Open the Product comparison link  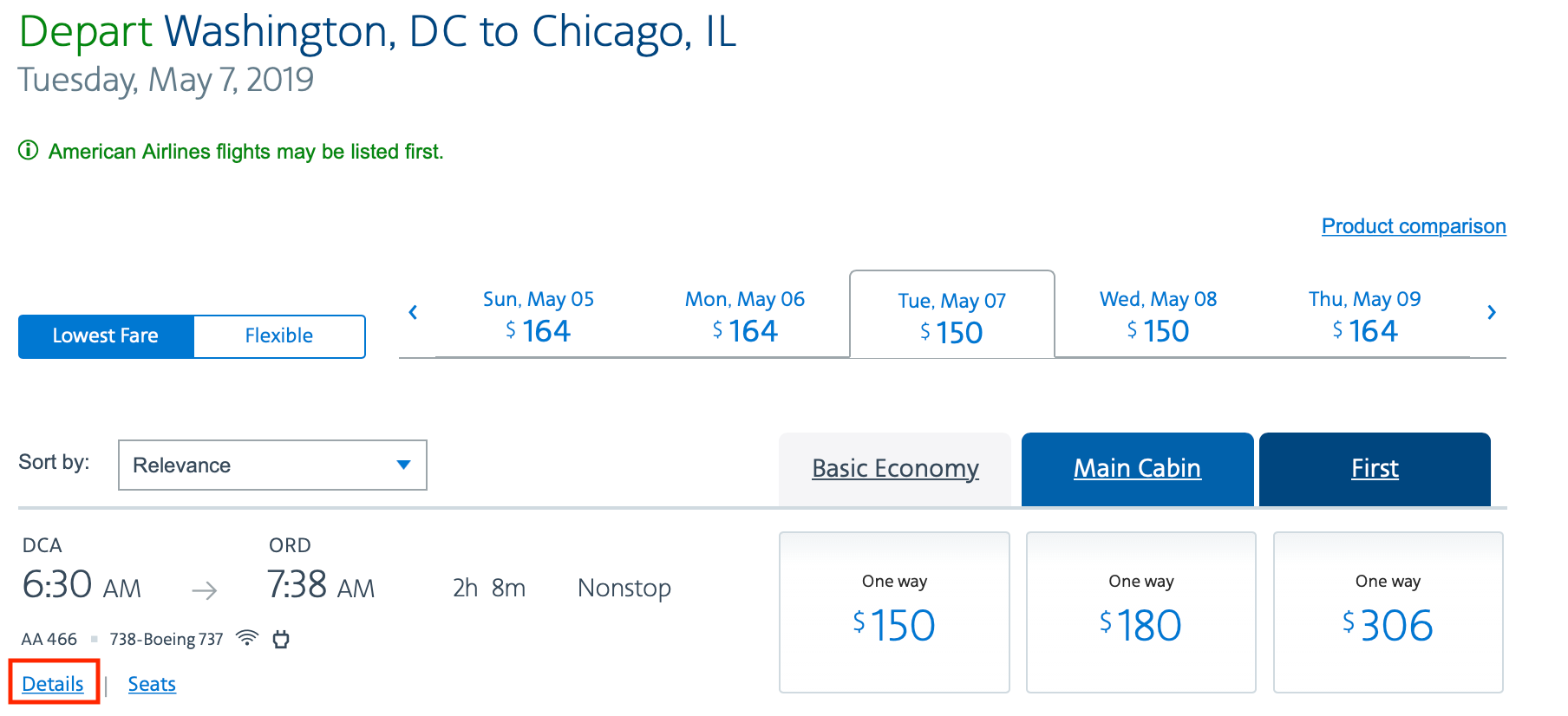[x=1413, y=226]
